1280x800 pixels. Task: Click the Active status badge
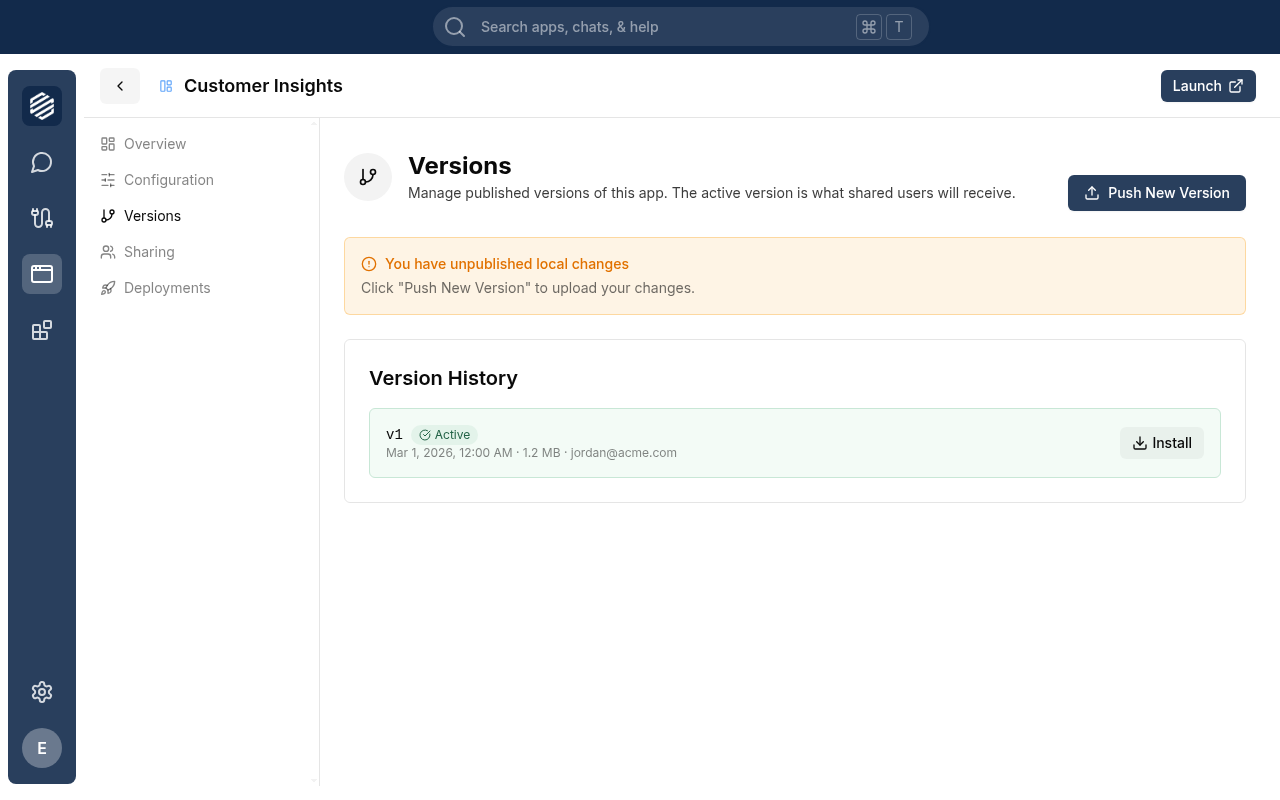(x=444, y=435)
